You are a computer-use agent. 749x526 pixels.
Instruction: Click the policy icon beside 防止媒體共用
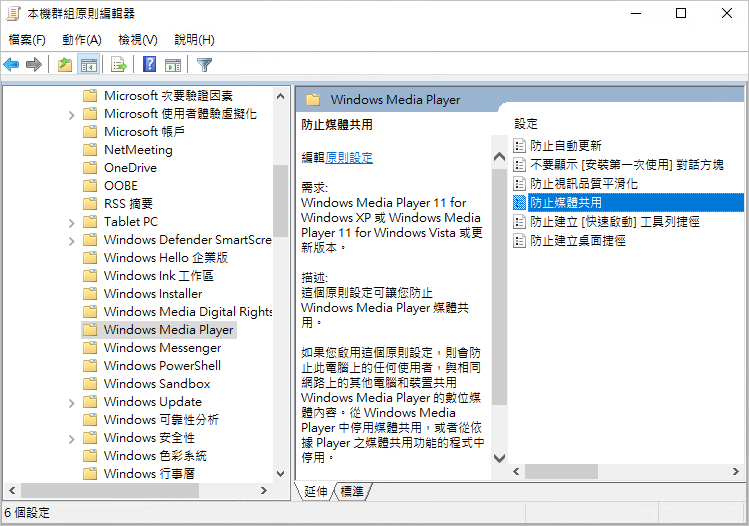click(x=519, y=203)
